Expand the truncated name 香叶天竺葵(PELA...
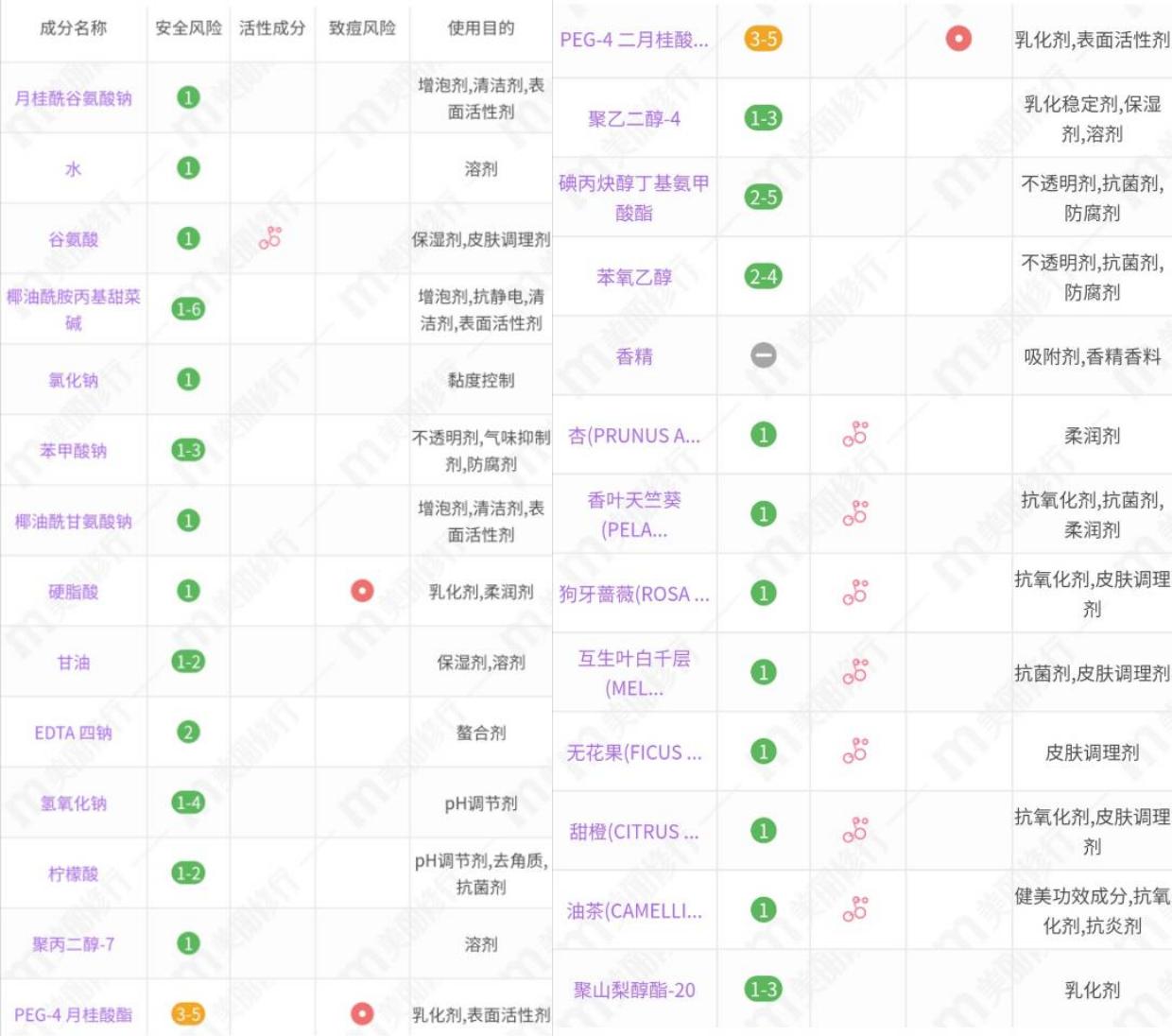 [633, 515]
